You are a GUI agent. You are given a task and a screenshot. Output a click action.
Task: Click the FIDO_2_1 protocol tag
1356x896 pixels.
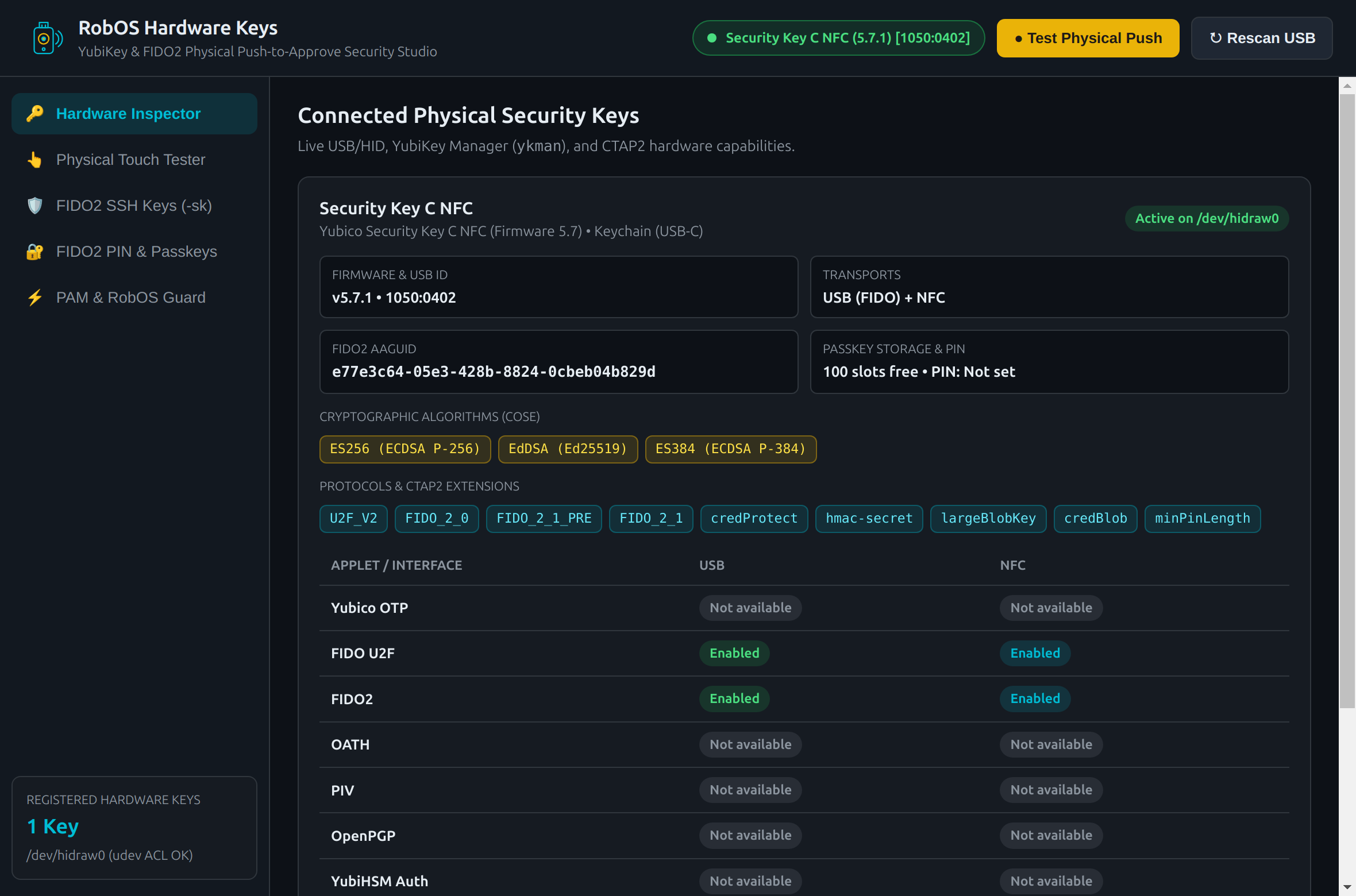tap(651, 519)
